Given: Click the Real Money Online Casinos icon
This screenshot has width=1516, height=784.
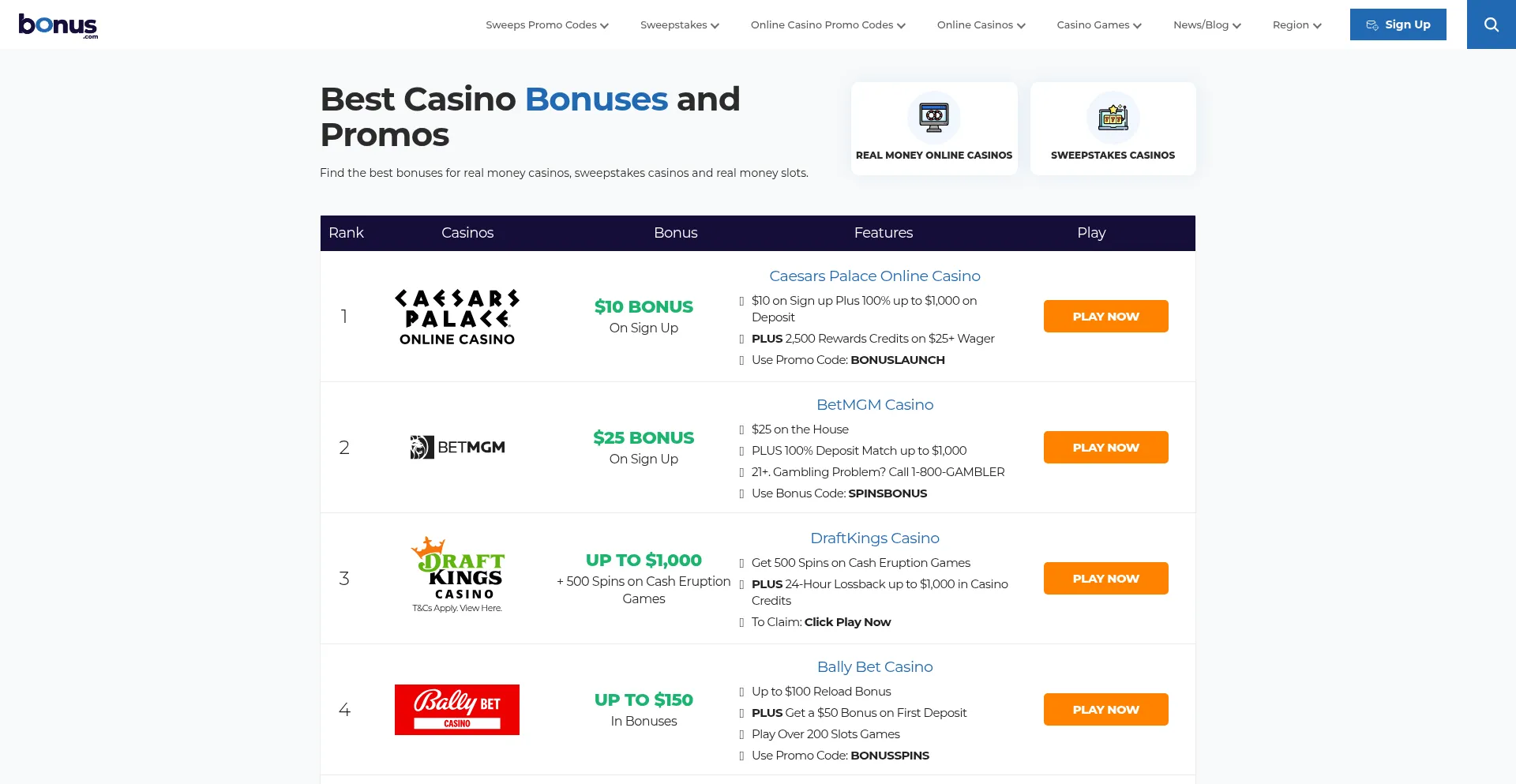Looking at the screenshot, I should click(933, 118).
